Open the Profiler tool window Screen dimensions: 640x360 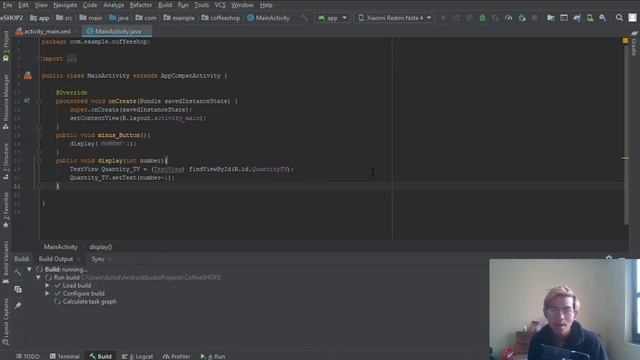[176, 356]
